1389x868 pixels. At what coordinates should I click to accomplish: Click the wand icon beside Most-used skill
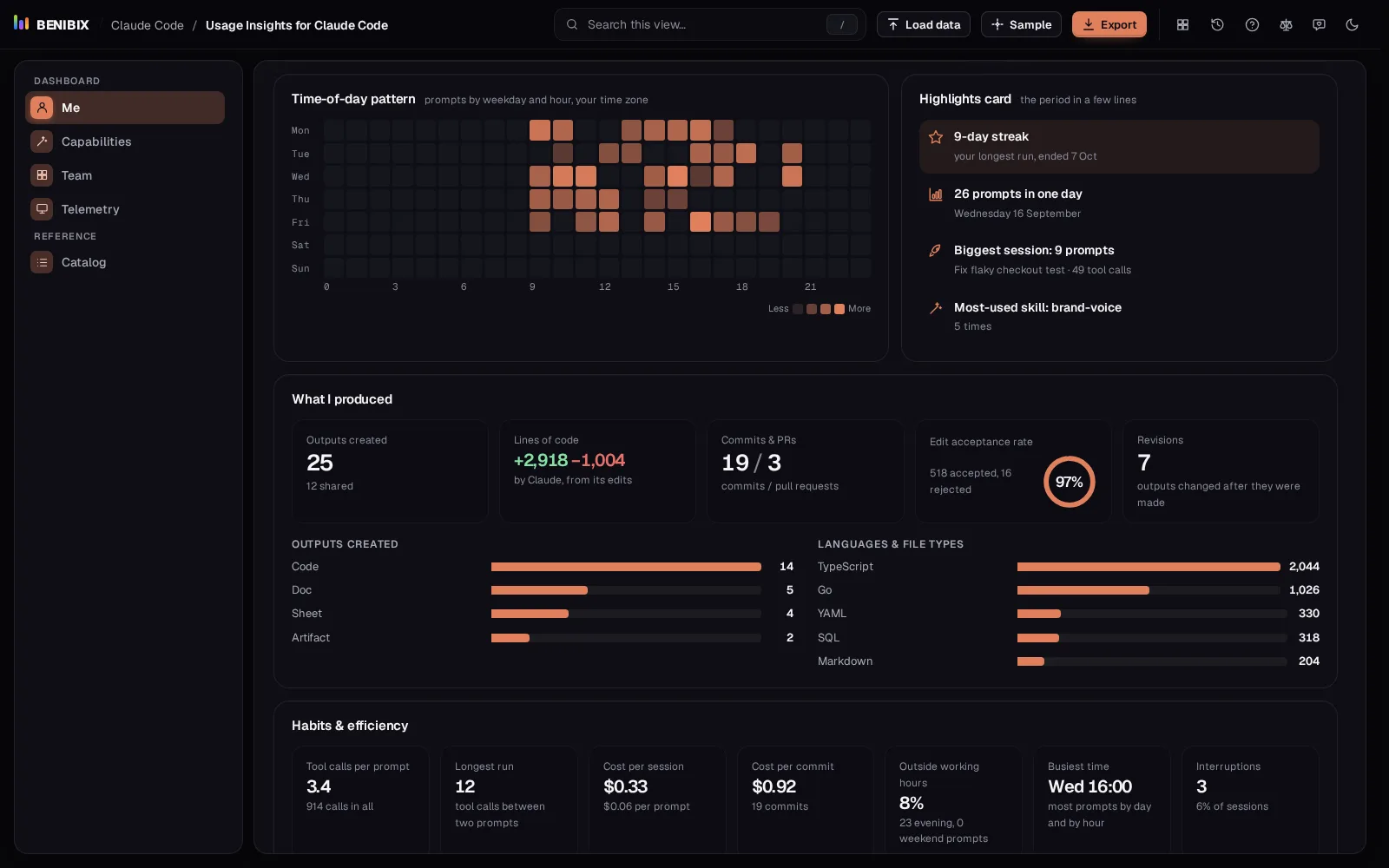(936, 308)
